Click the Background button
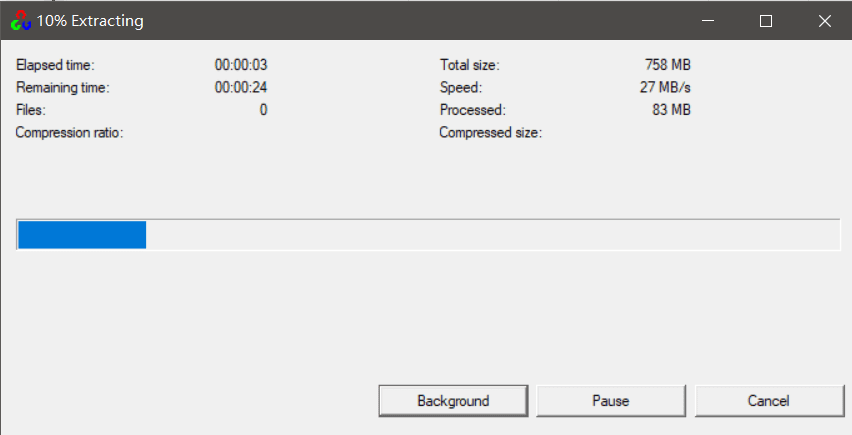 coord(453,401)
